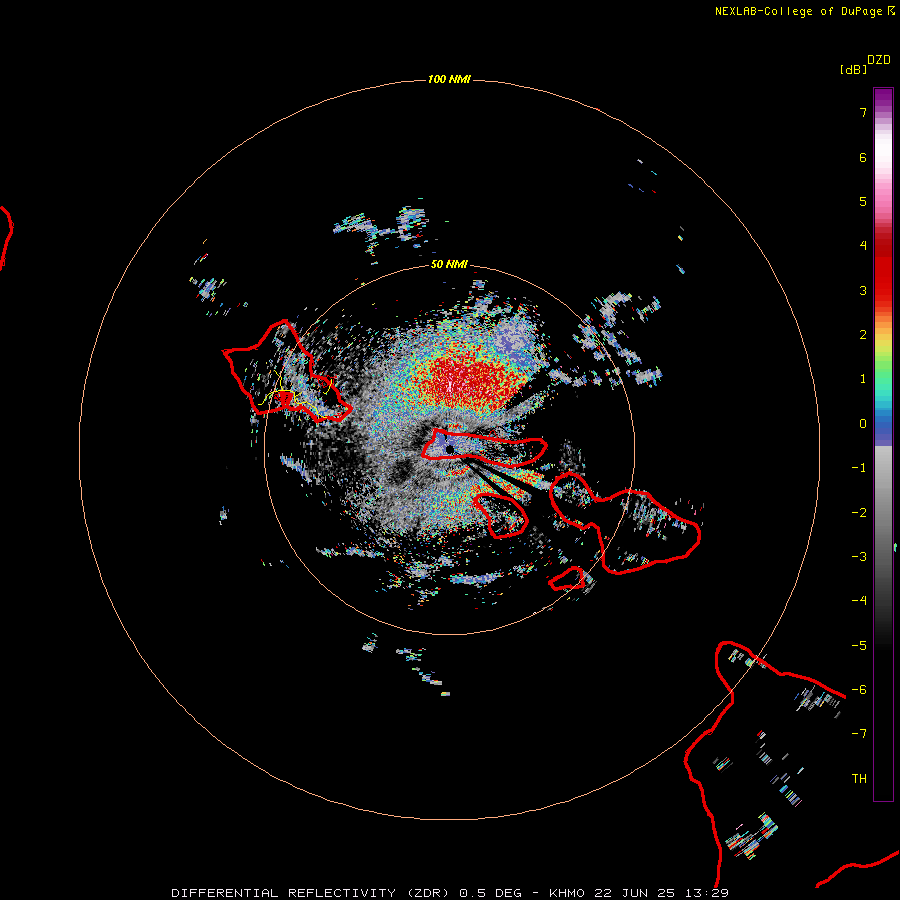Click the -1 dB legend tick label
Image resolution: width=900 pixels, height=900 pixels.
tap(859, 468)
